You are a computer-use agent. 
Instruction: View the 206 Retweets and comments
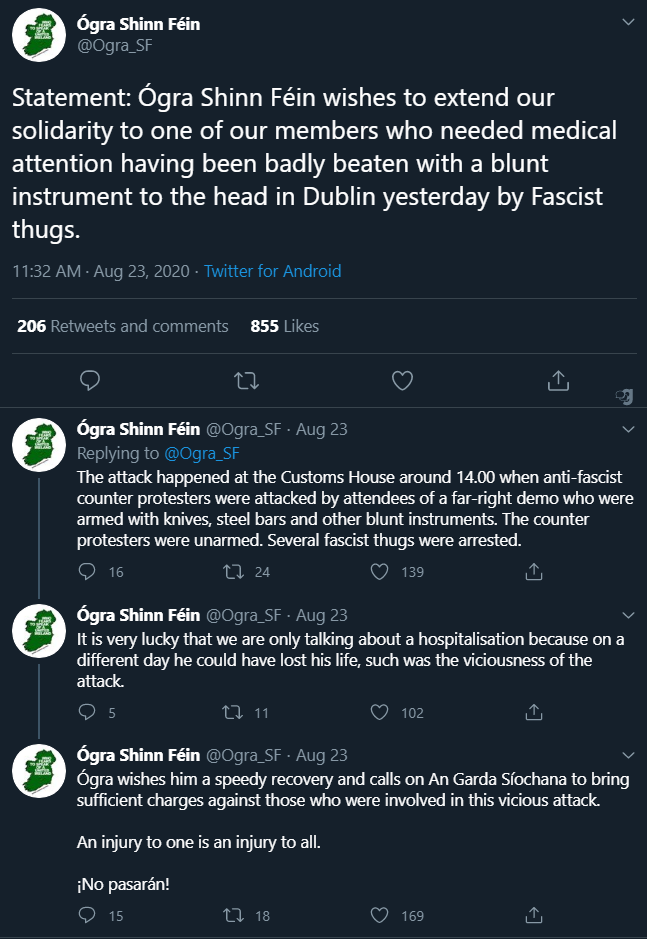pyautogui.click(x=123, y=326)
